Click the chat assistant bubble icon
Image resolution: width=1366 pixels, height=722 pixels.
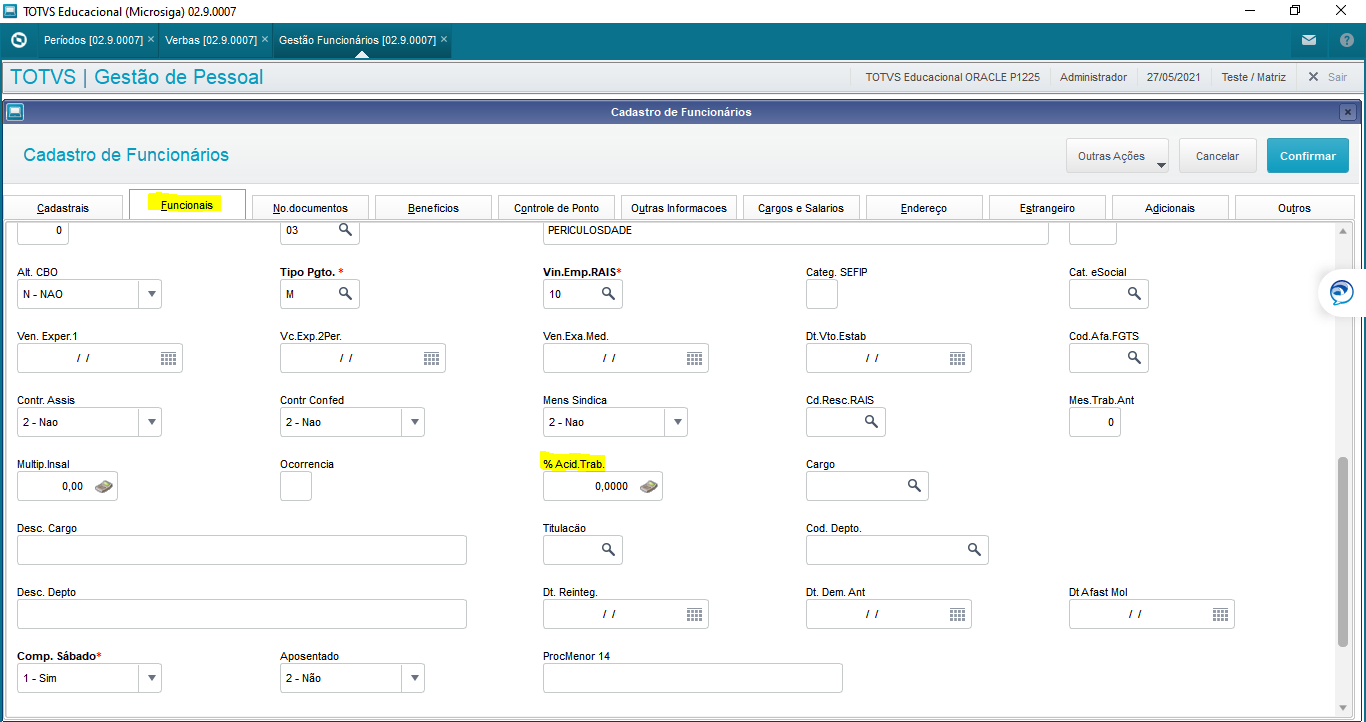click(x=1341, y=293)
